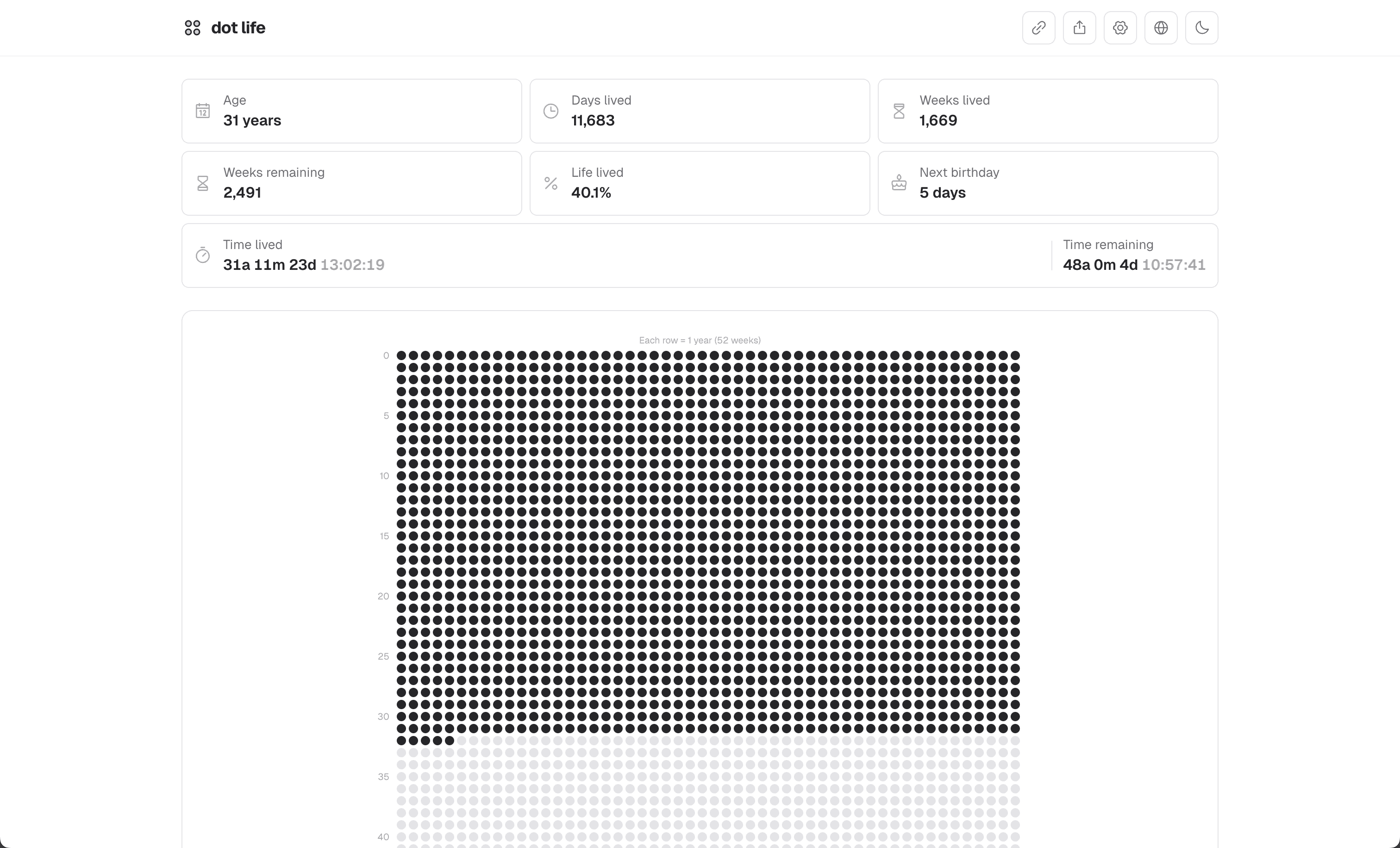Screen dimensions: 1400x848
Task: Click birthday cake icon in Next birthday
Action: click(x=899, y=183)
